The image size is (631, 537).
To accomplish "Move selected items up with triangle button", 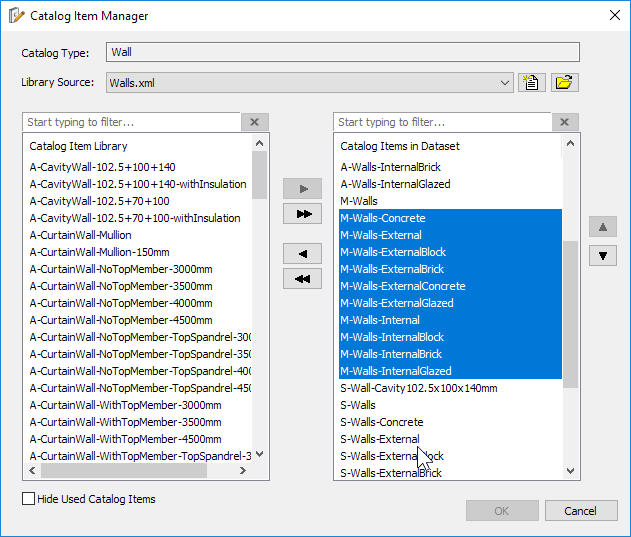I will click(x=603, y=227).
